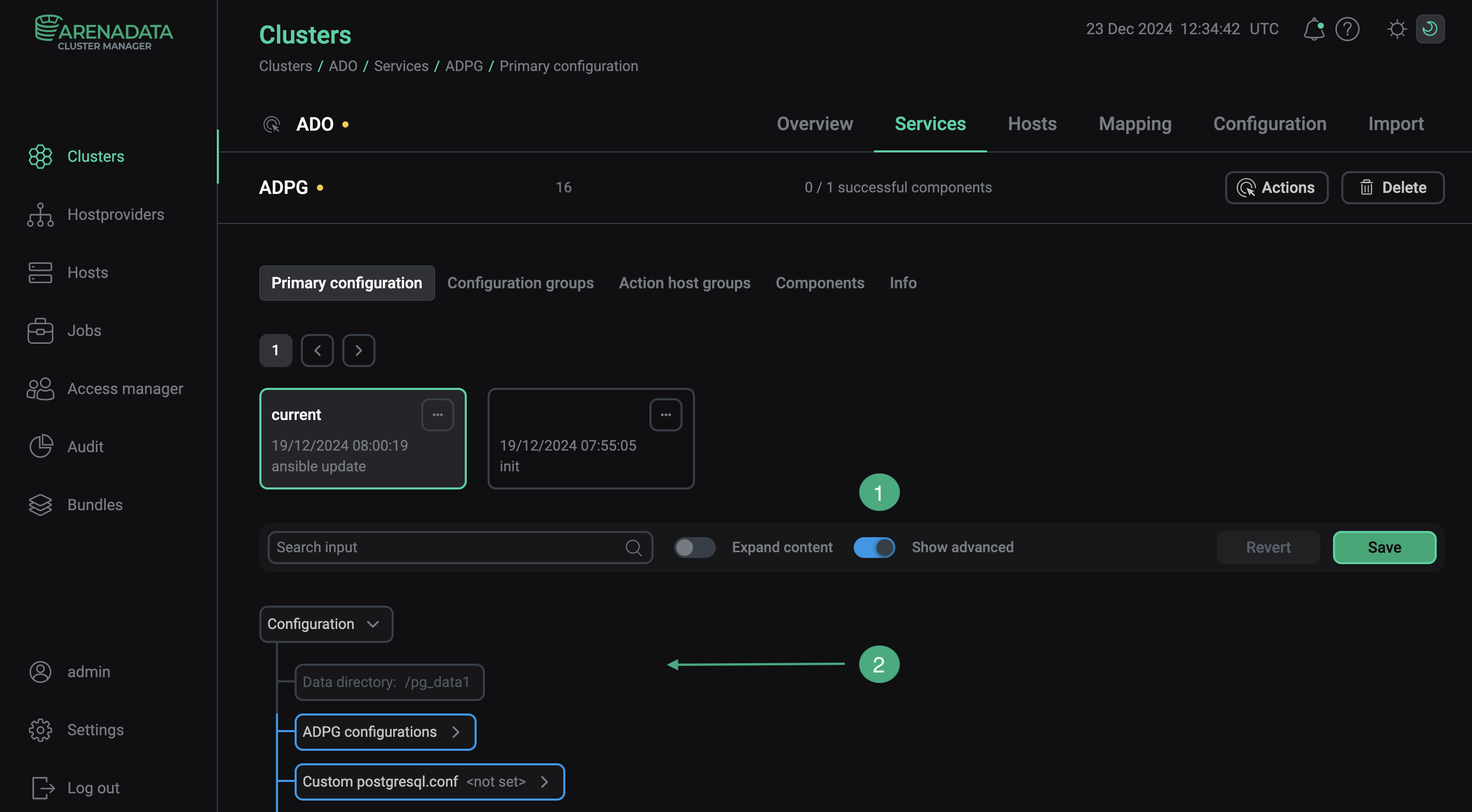Click the Search input field
This screenshot has height=812, width=1472.
point(446,548)
